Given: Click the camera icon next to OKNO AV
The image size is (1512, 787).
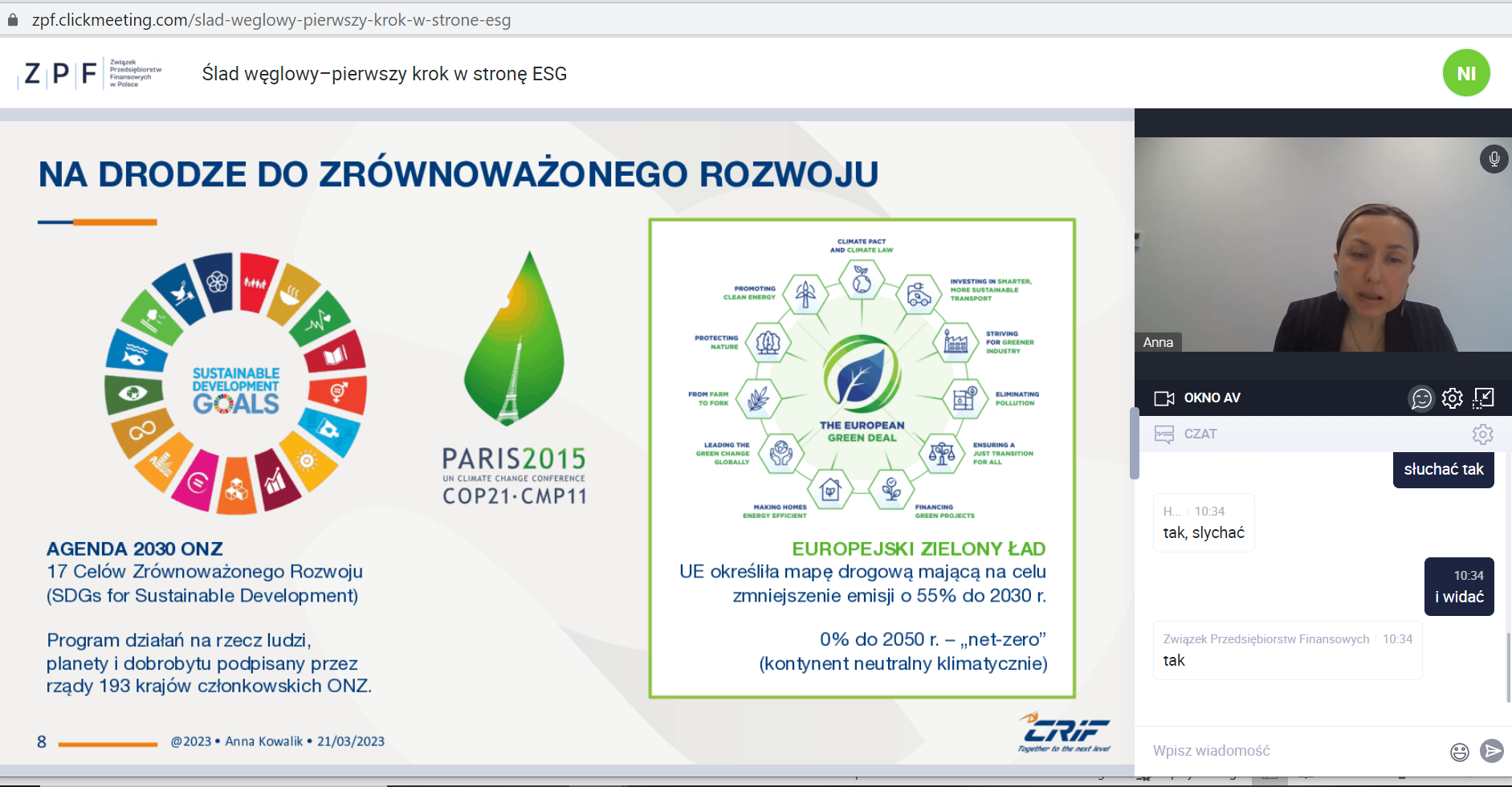Looking at the screenshot, I should [1164, 398].
